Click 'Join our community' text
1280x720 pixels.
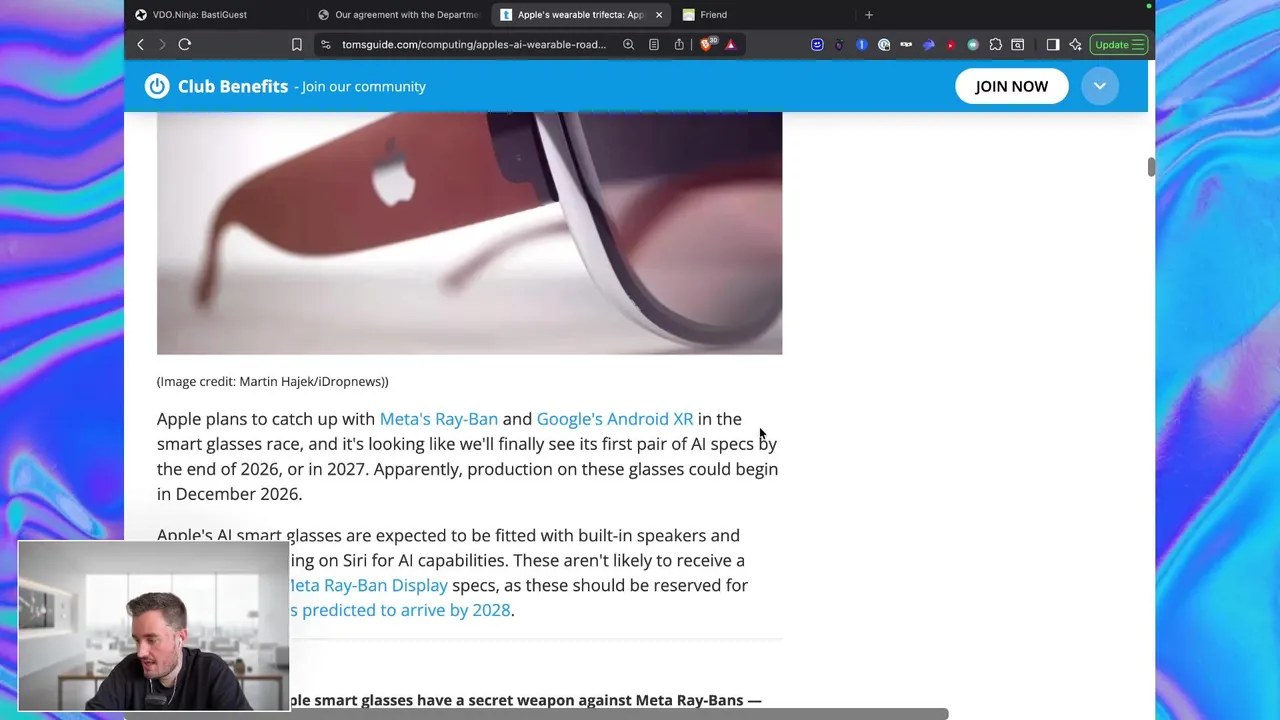pos(364,86)
